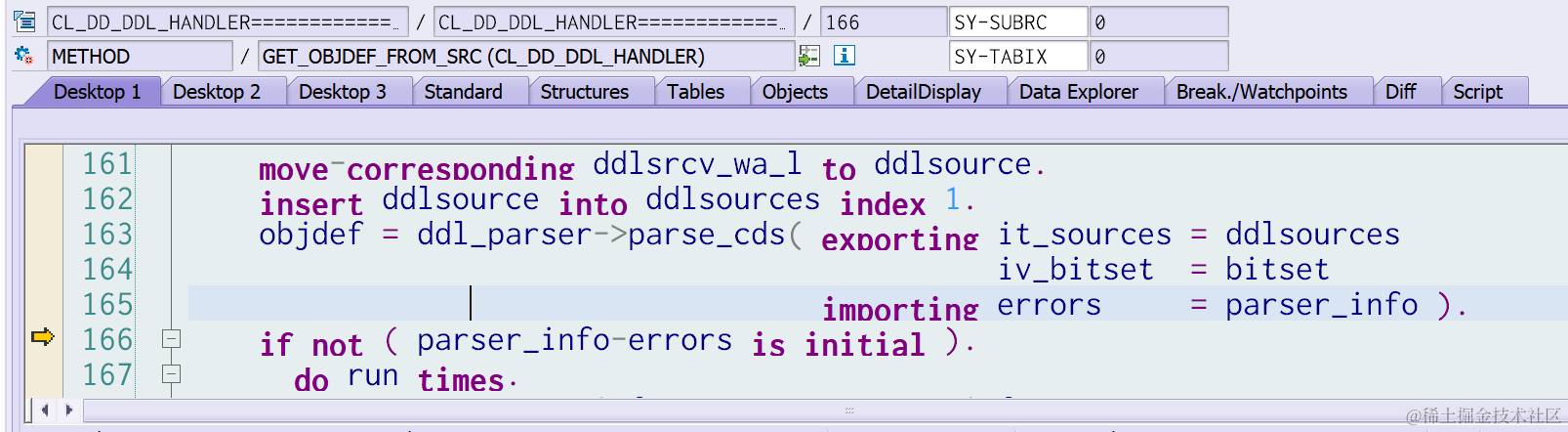Click line number 161 in the gutter
This screenshot has height=432, width=1568.
tap(106, 163)
